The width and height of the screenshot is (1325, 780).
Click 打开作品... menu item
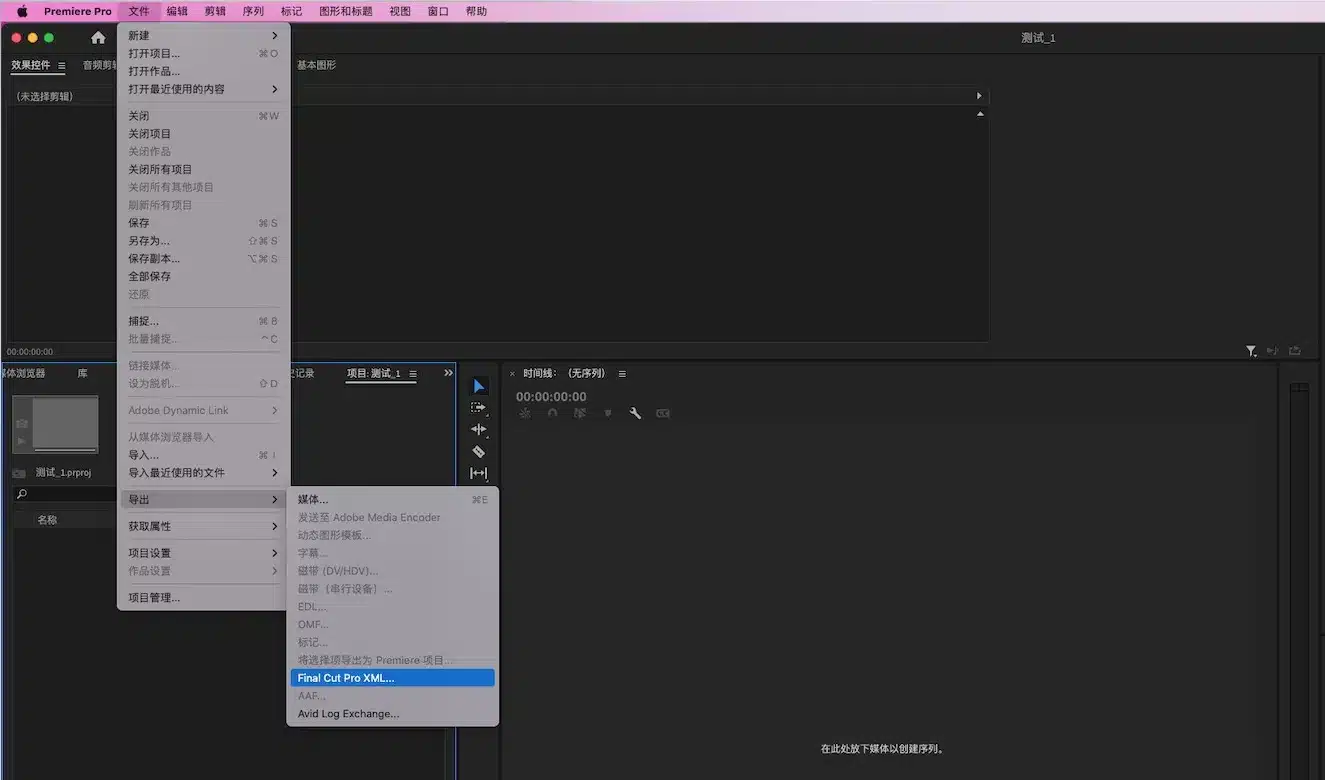[204, 71]
